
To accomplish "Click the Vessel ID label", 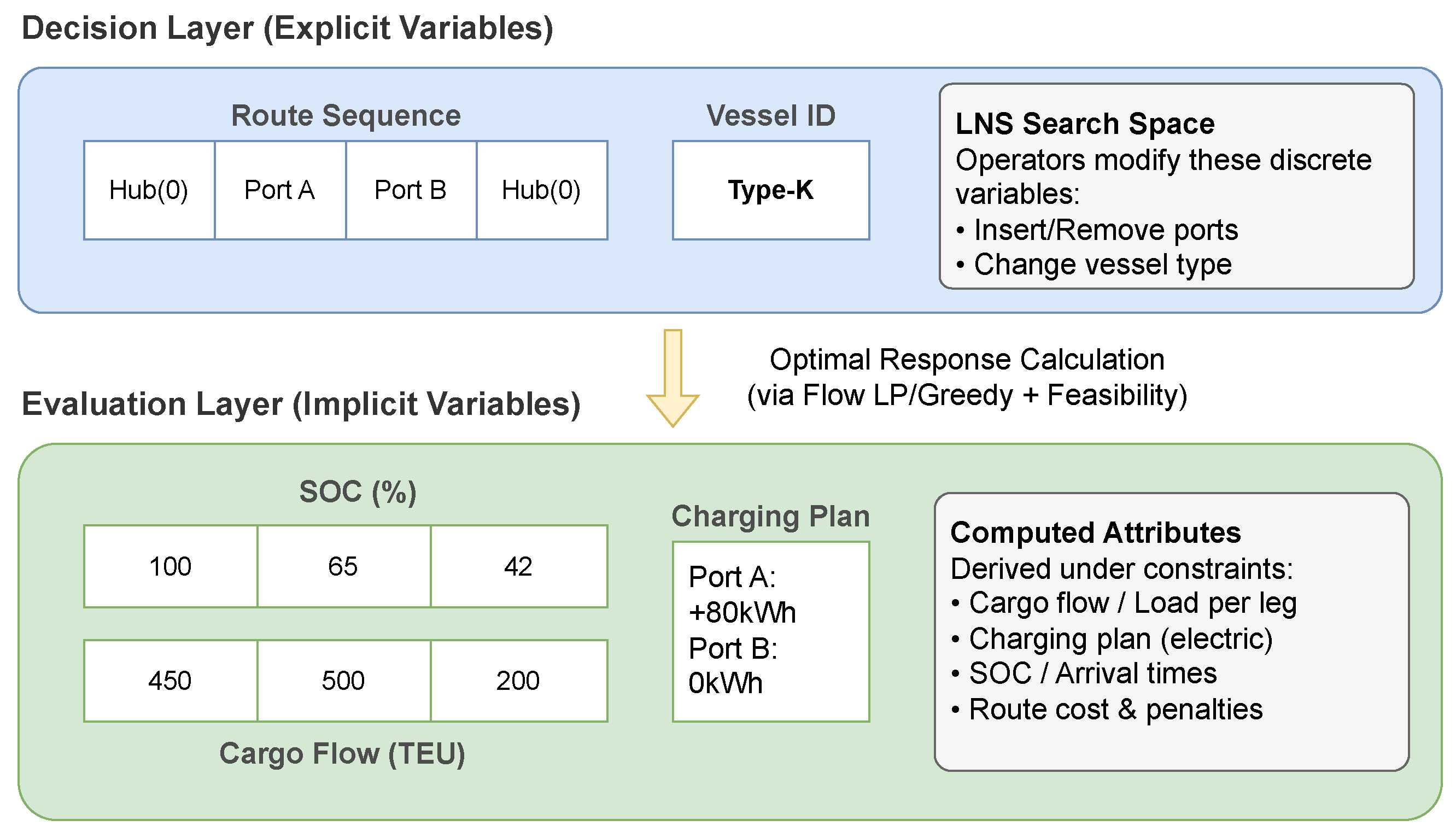I will (x=771, y=115).
